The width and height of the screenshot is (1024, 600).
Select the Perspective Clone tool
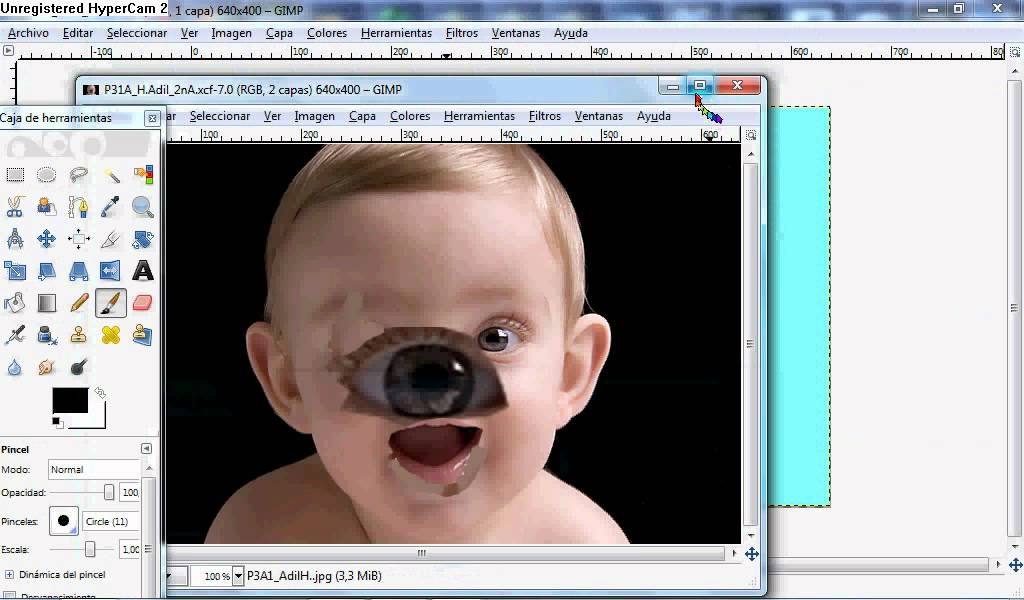tap(143, 335)
